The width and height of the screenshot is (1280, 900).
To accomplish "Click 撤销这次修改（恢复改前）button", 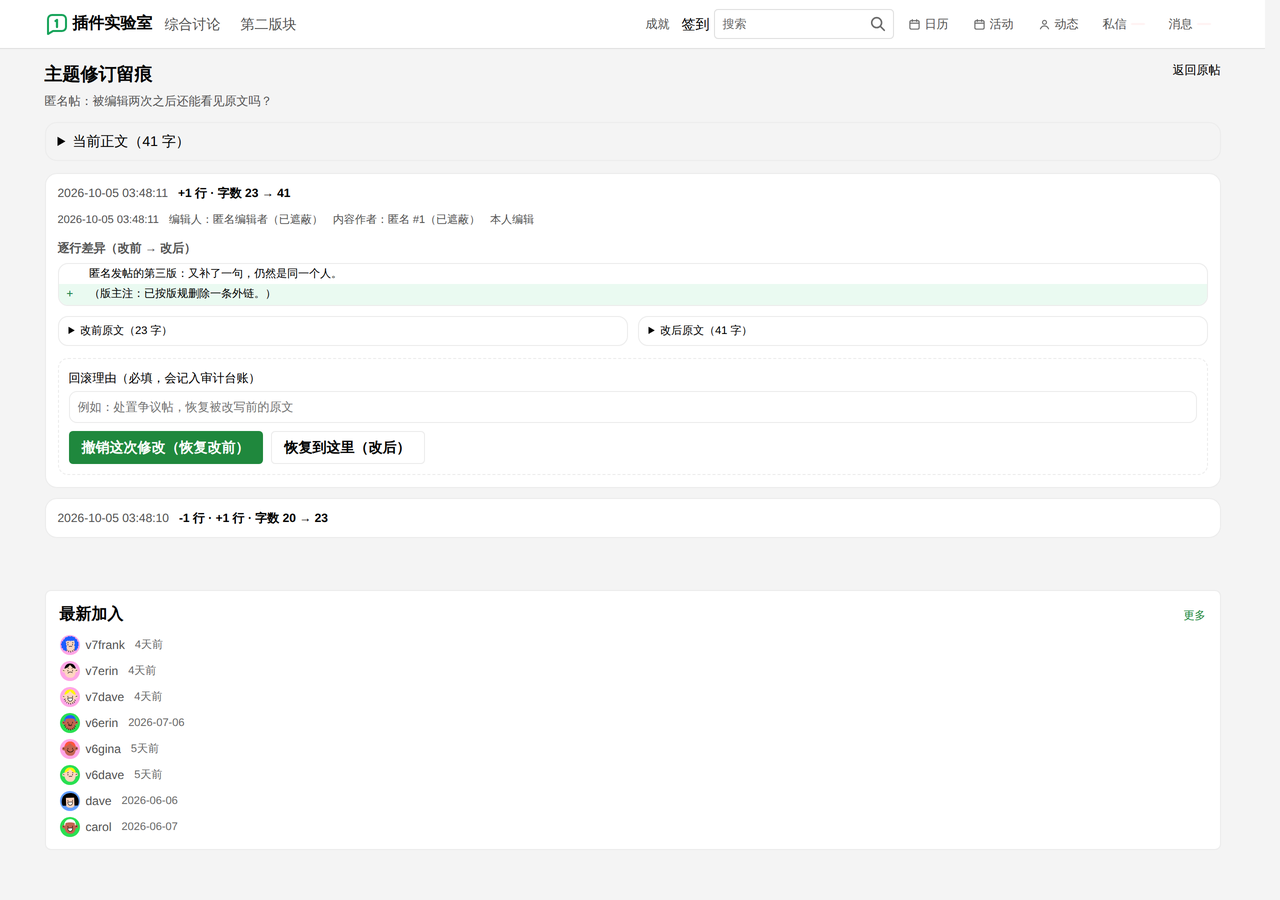I will point(166,448).
